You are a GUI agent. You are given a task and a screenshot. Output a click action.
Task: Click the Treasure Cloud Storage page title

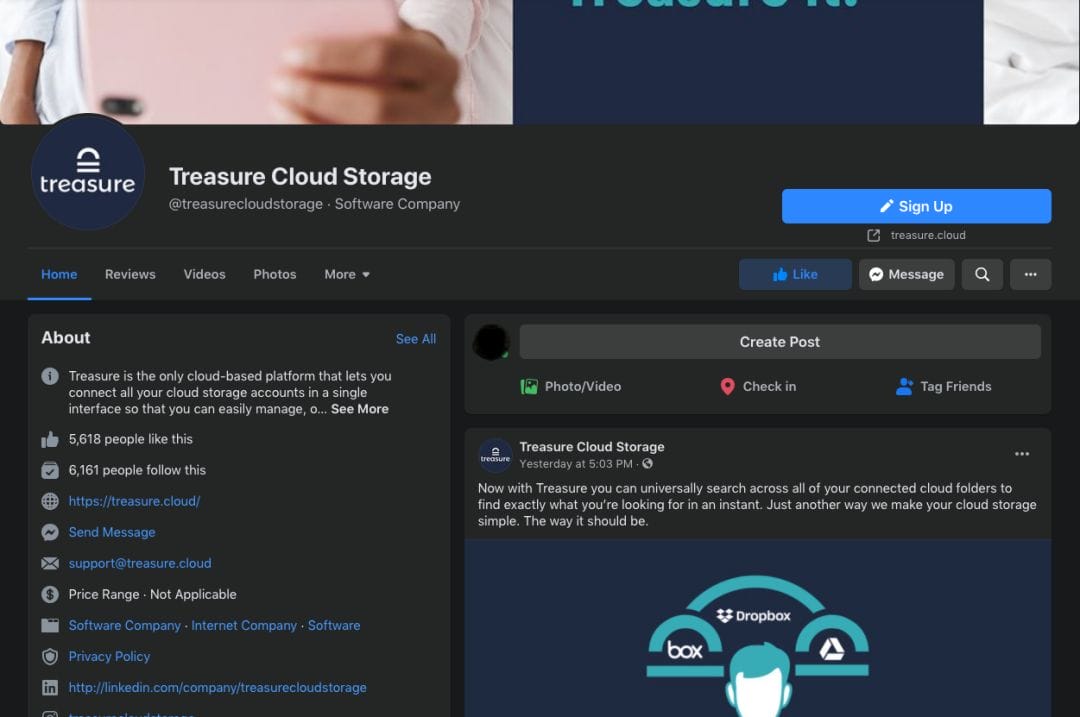point(300,176)
